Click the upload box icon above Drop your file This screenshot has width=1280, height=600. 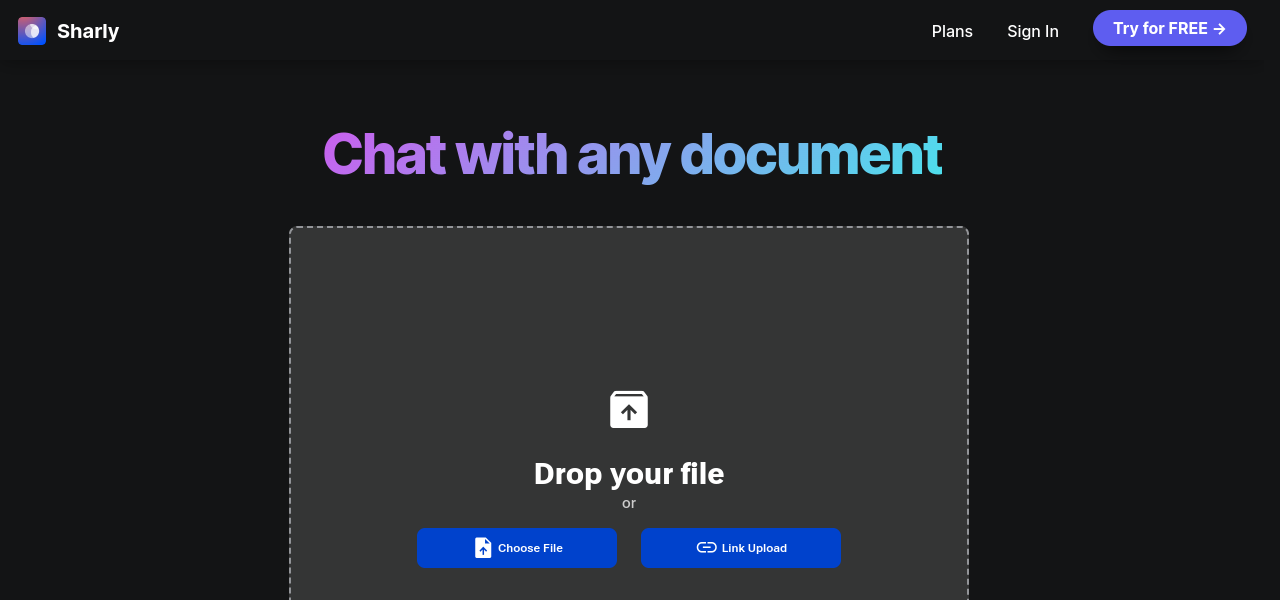tap(629, 409)
